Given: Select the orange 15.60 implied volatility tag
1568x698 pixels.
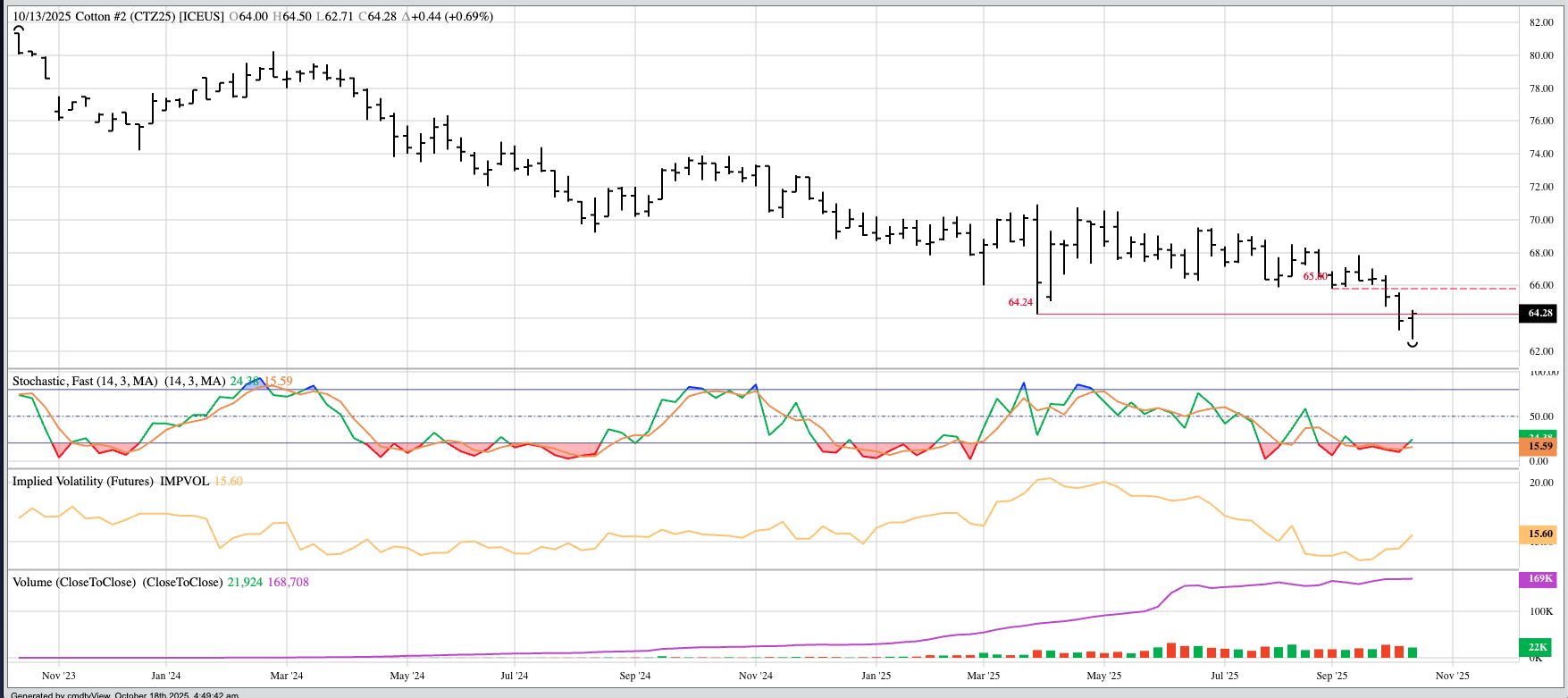Looking at the screenshot, I should [1539, 534].
